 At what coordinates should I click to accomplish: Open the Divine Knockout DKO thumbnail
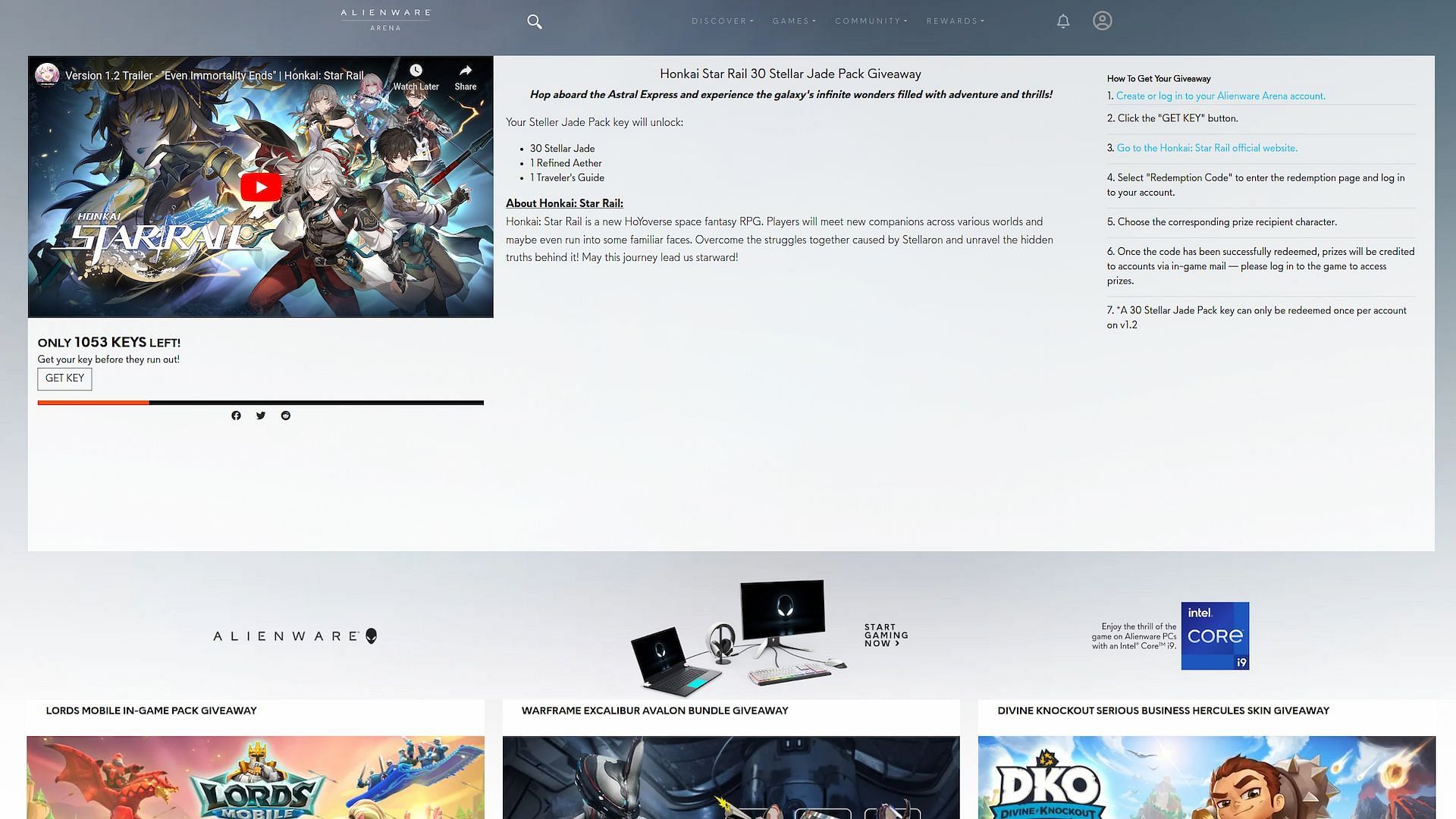click(x=1207, y=777)
